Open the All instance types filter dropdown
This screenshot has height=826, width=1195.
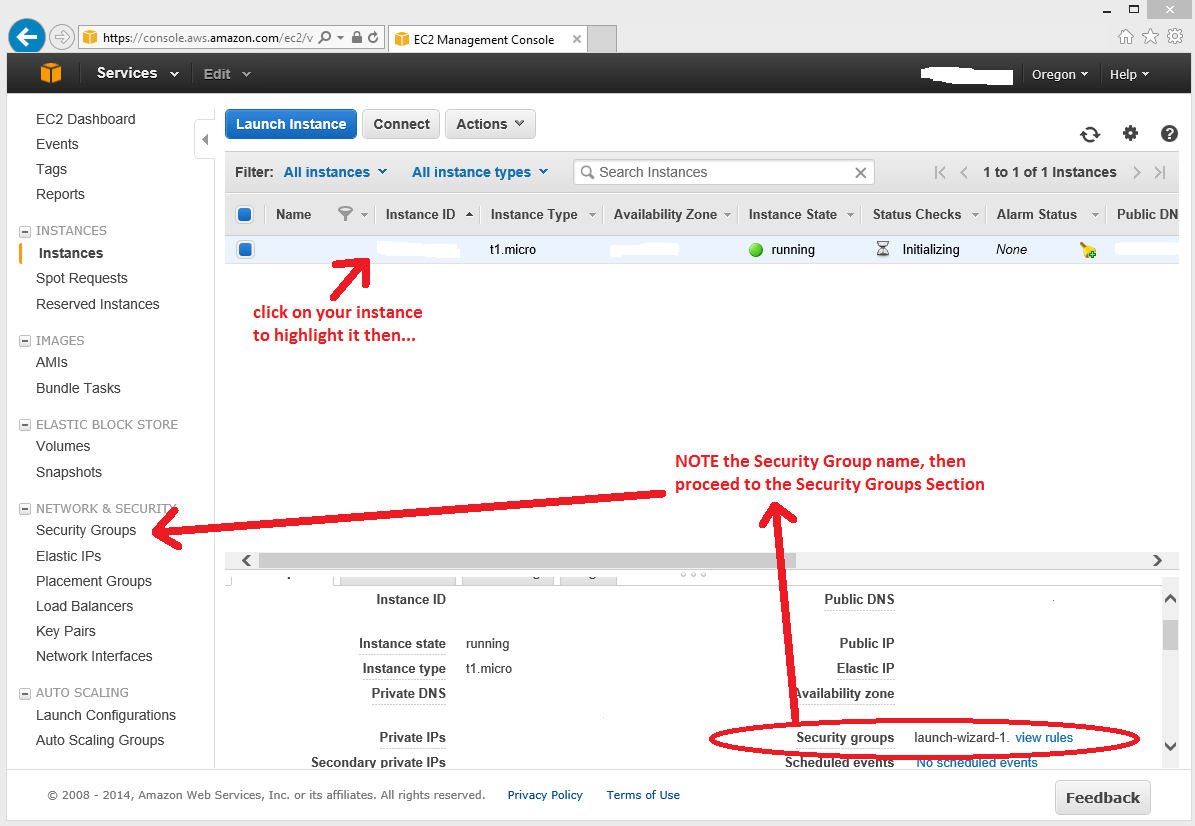(x=480, y=172)
